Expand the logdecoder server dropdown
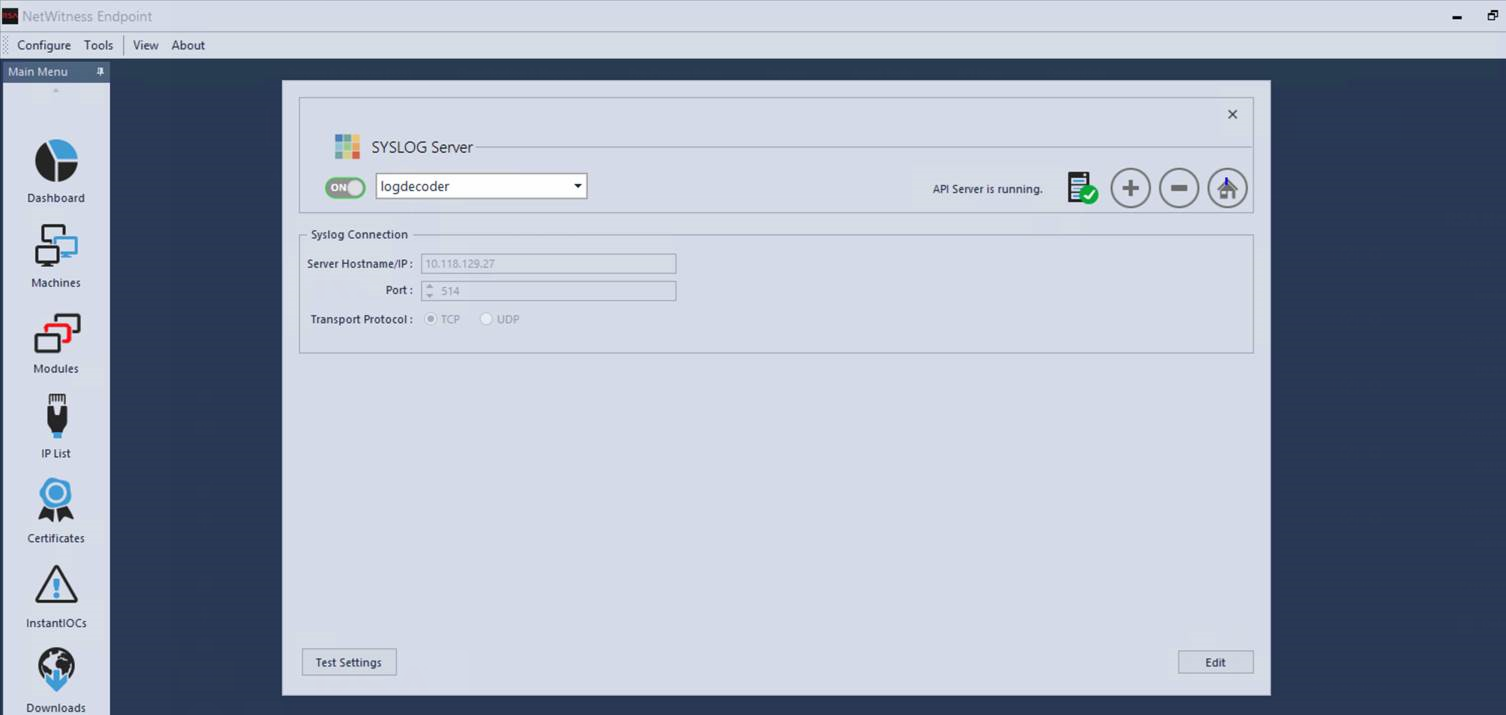This screenshot has width=1506, height=715. 577,186
